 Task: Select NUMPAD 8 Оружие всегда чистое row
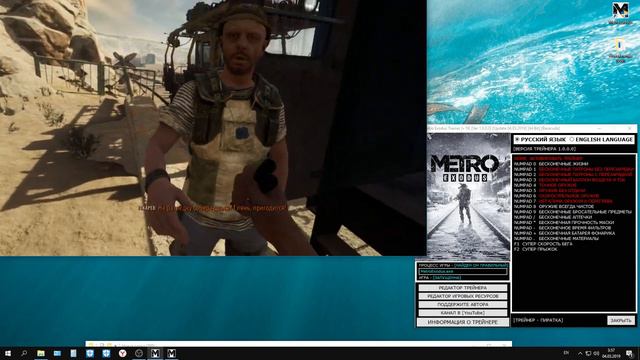click(x=554, y=207)
